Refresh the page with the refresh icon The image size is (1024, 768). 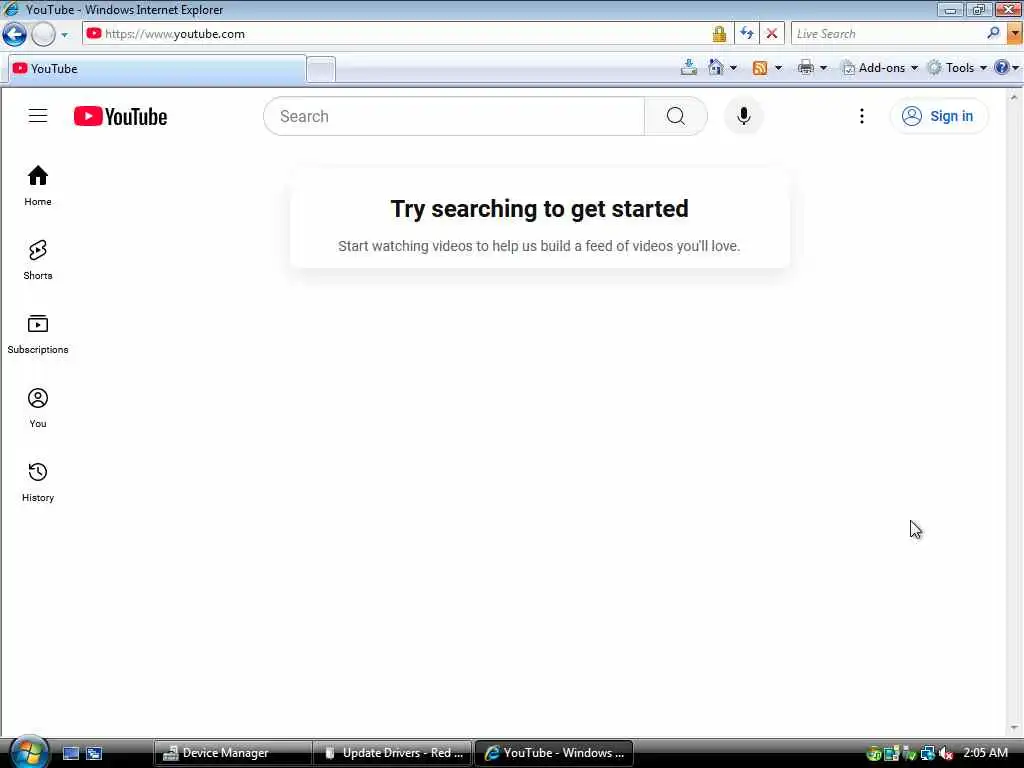pyautogui.click(x=746, y=34)
